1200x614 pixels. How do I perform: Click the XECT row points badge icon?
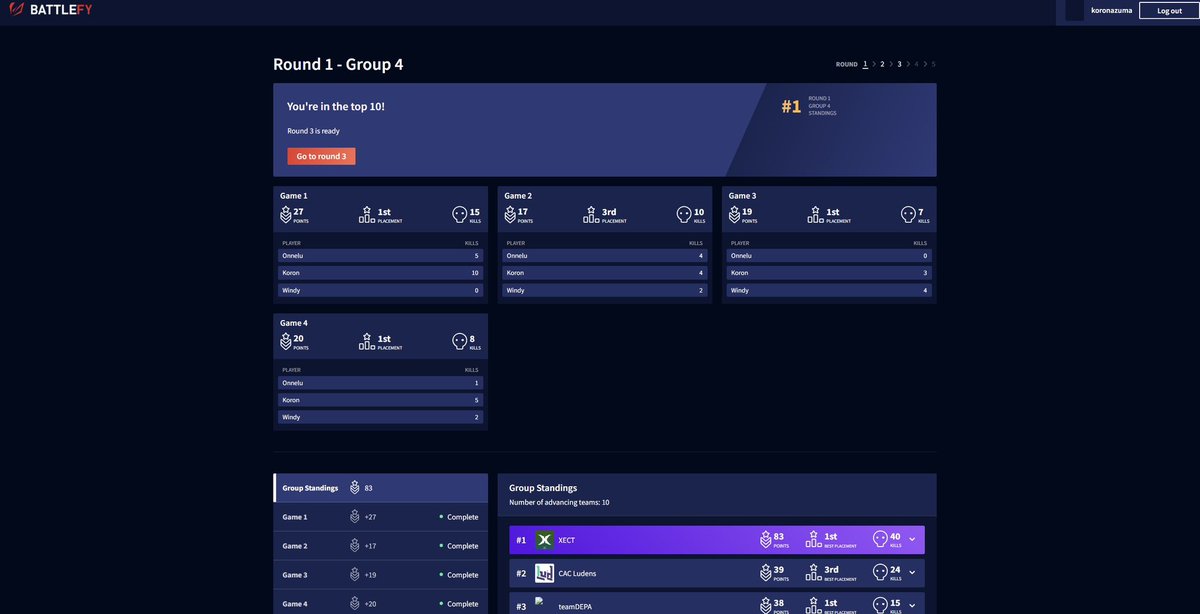tap(766, 540)
